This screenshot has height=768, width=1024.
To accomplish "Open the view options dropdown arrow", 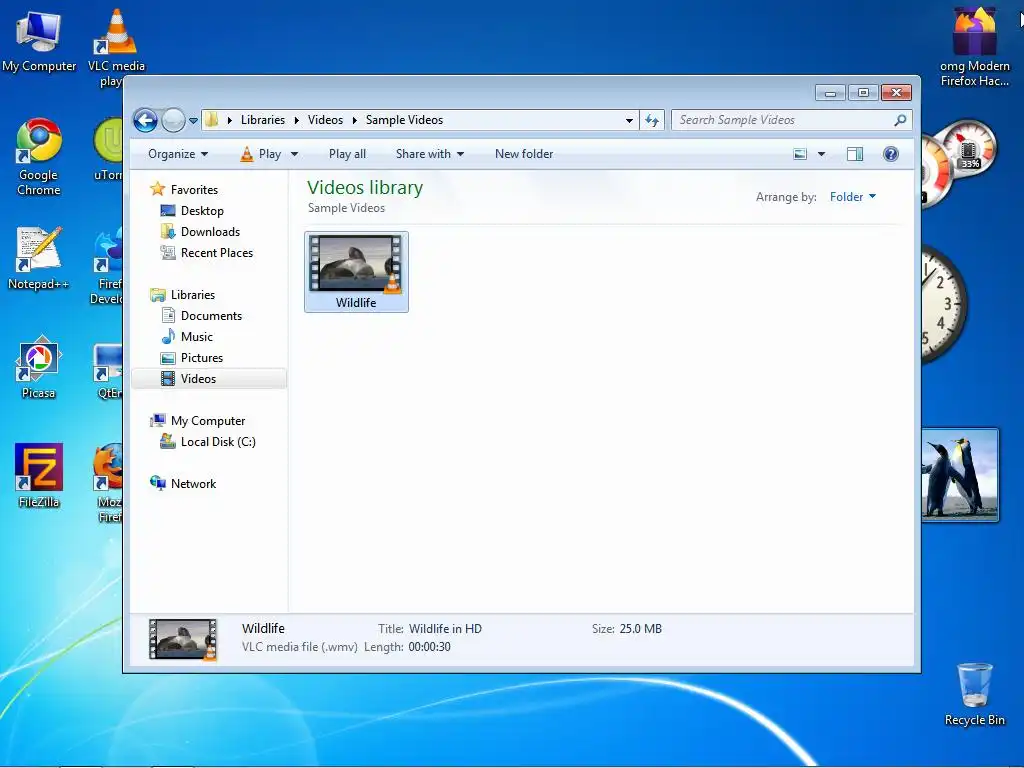I will (822, 154).
